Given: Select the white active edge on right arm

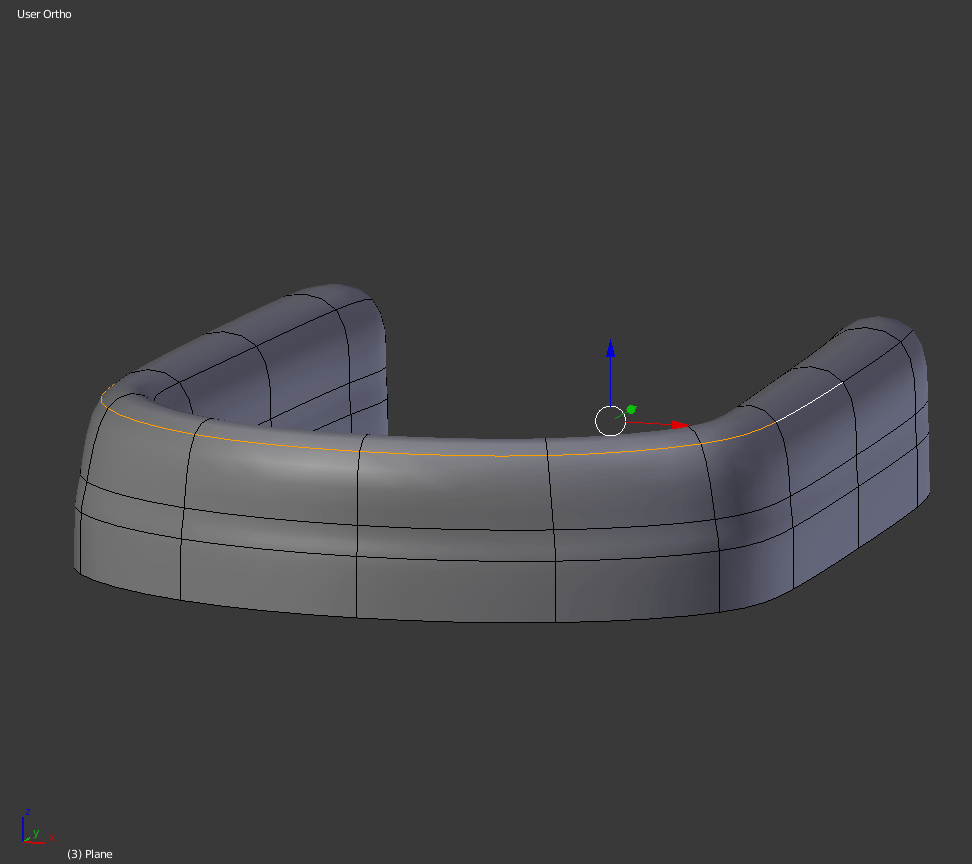Looking at the screenshot, I should point(810,402).
